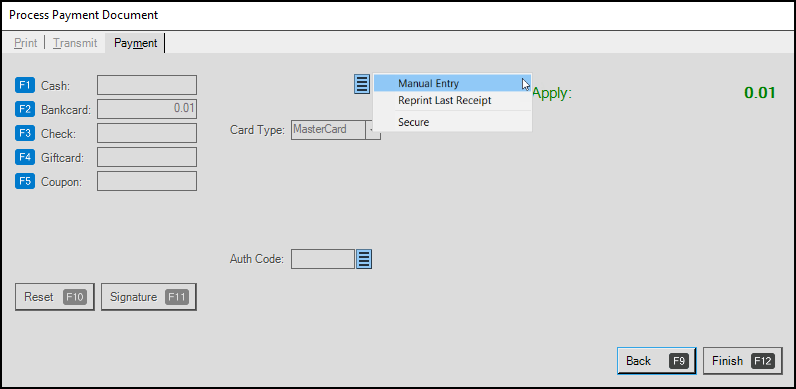The width and height of the screenshot is (796, 389).
Task: Click the Auth Code input field
Action: (x=323, y=259)
